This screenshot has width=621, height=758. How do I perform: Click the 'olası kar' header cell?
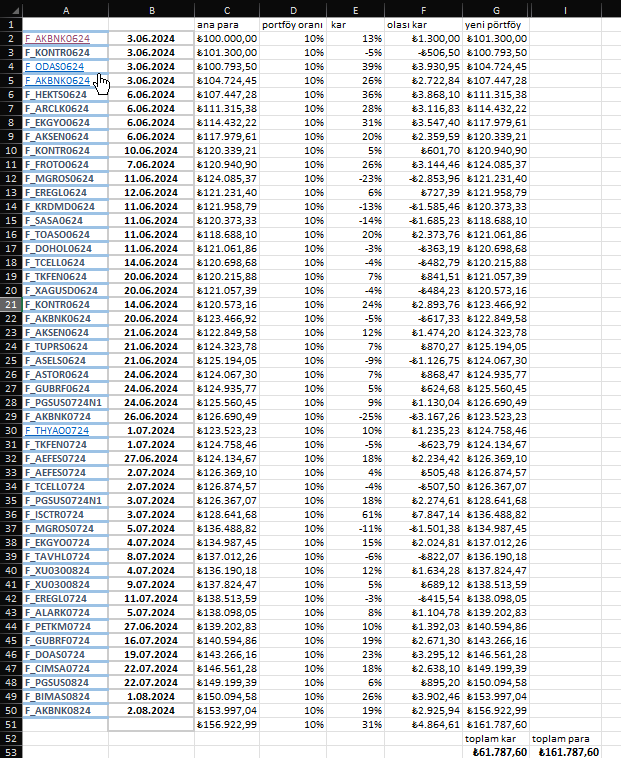pyautogui.click(x=423, y=25)
